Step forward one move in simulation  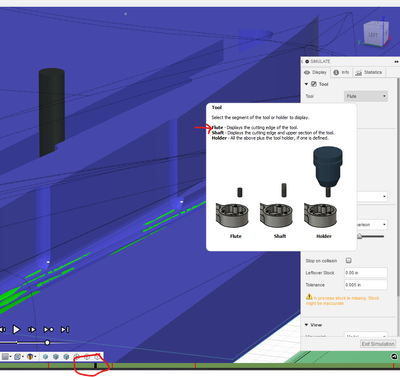[x=32, y=330]
